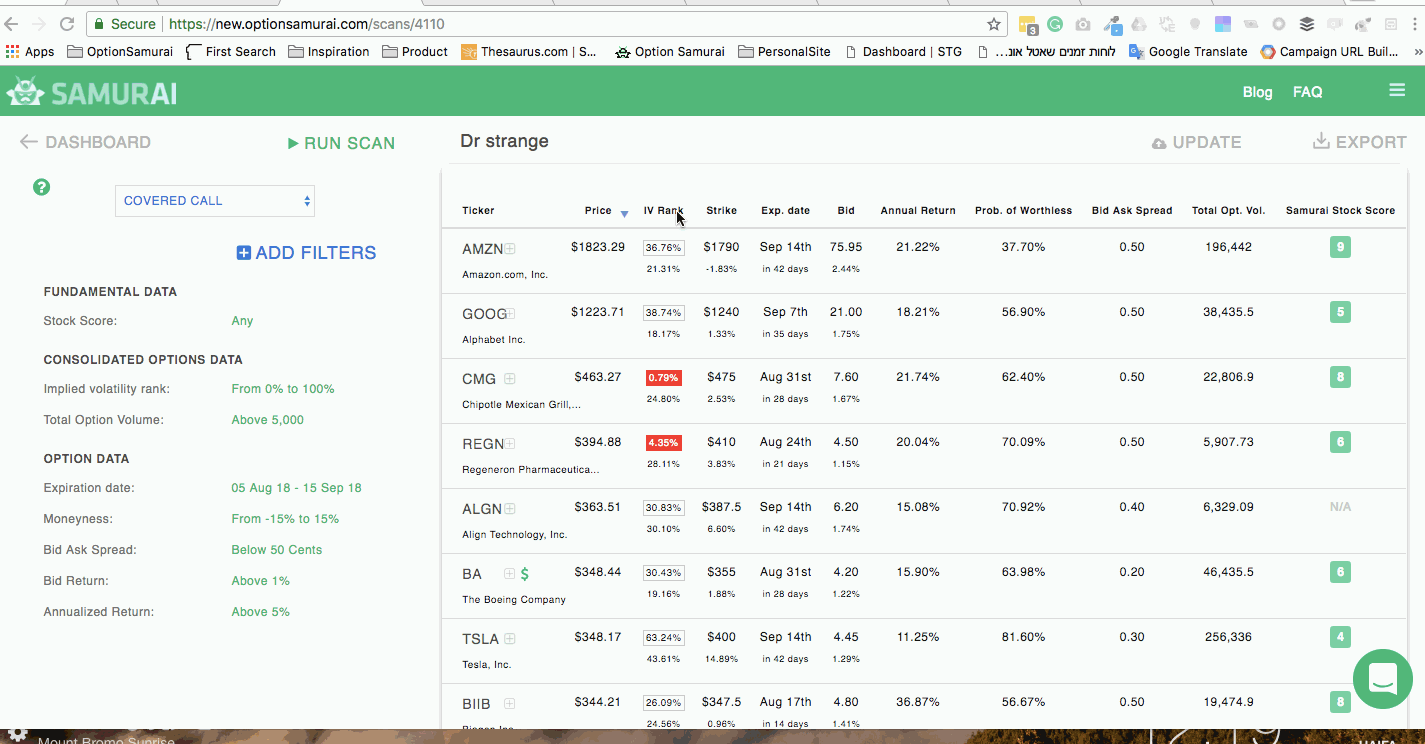Open the Intercom chat bubble
This screenshot has height=744, width=1425.
[1383, 679]
